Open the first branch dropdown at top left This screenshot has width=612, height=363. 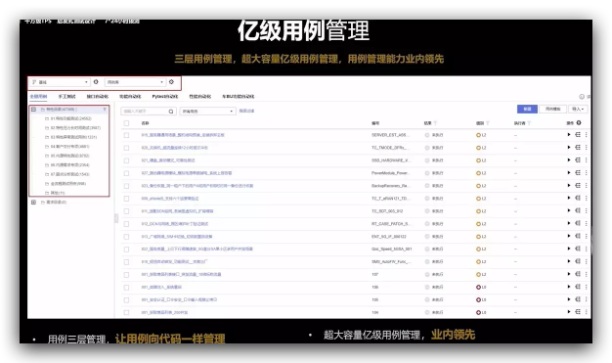coord(60,82)
